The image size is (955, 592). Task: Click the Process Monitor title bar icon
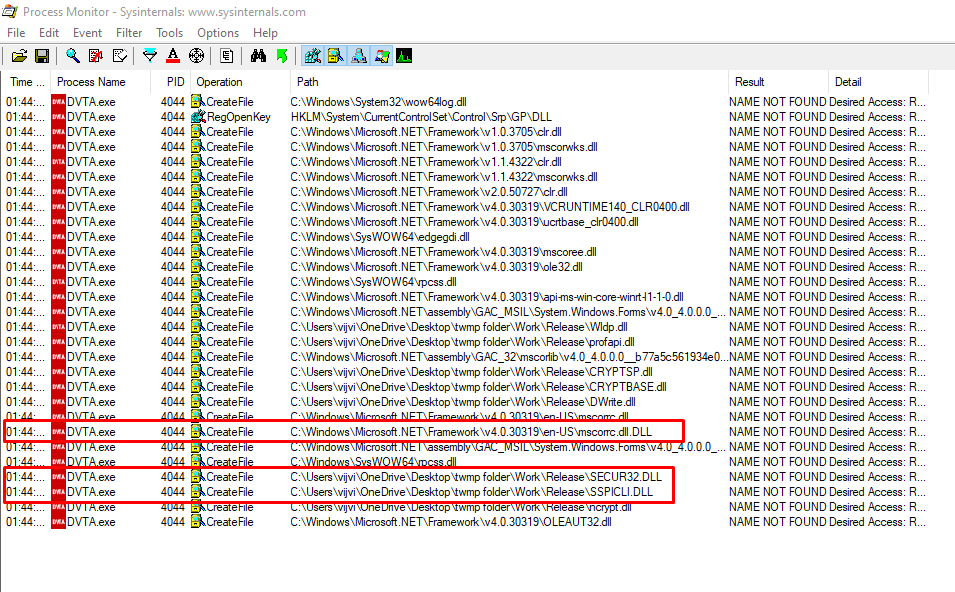coord(10,11)
